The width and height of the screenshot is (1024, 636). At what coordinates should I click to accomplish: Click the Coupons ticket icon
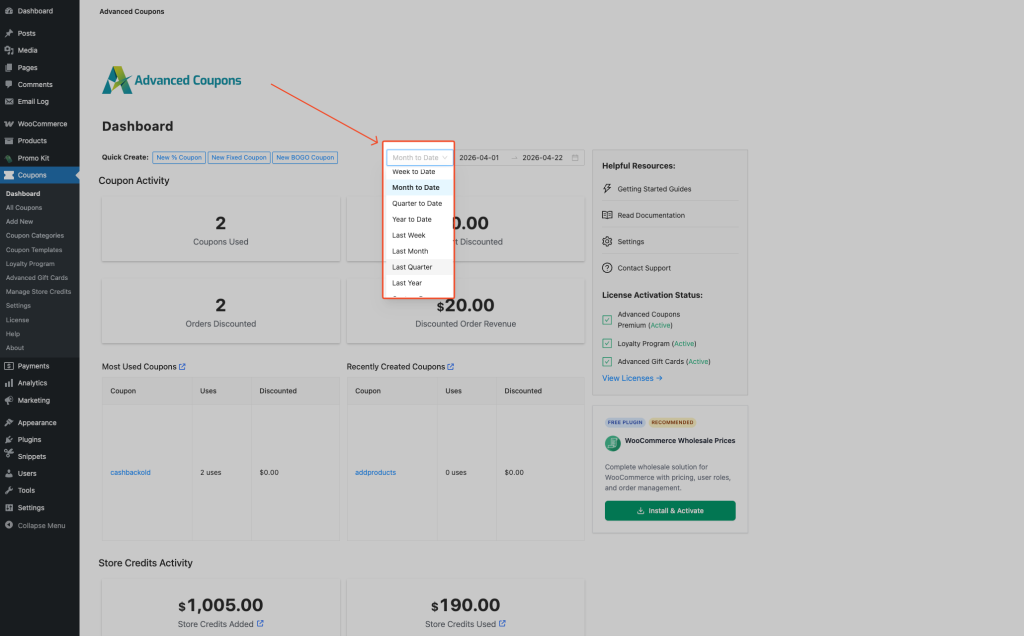point(8,175)
